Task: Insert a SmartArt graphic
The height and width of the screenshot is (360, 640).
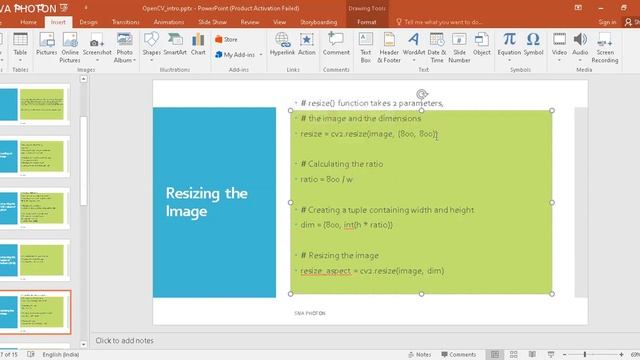Action: coord(175,44)
